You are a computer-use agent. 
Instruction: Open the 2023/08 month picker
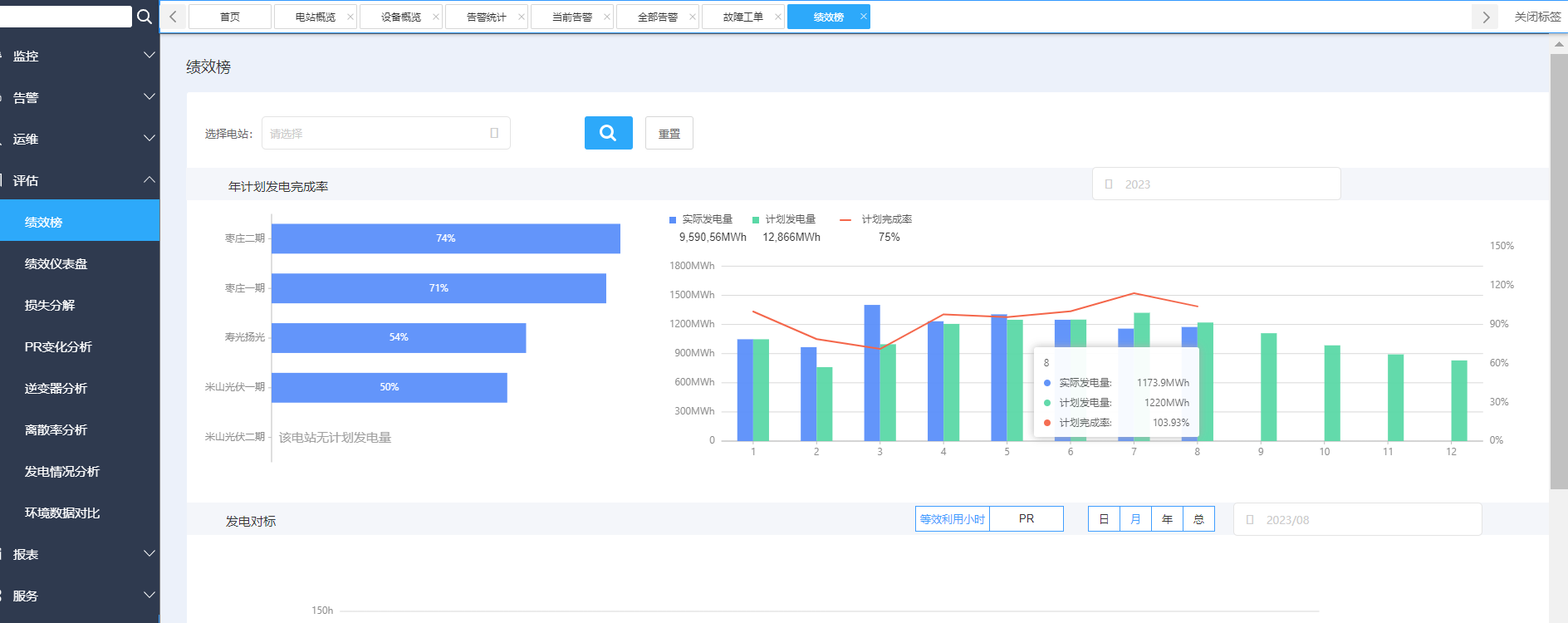tap(1357, 520)
